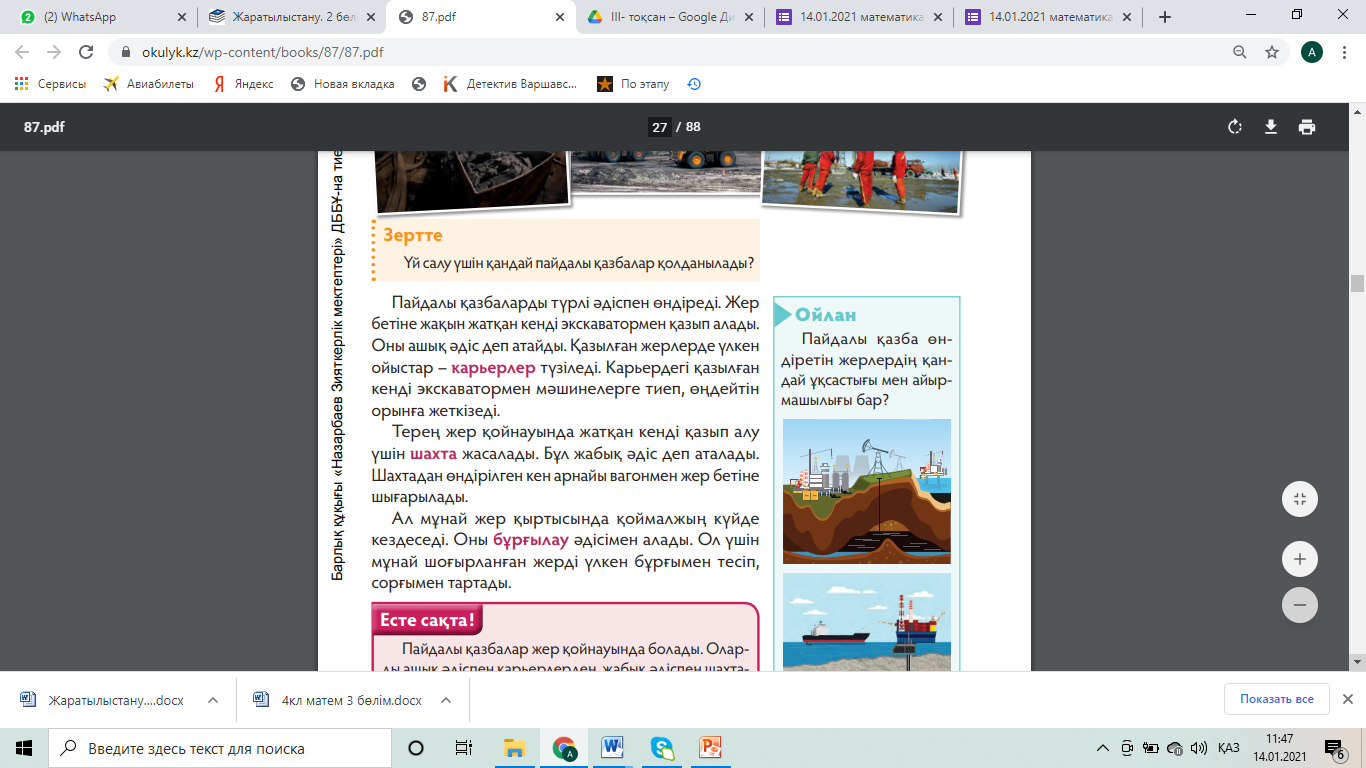Open the Apps grid in bookmarks bar
This screenshot has height=768, width=1366.
[21, 84]
